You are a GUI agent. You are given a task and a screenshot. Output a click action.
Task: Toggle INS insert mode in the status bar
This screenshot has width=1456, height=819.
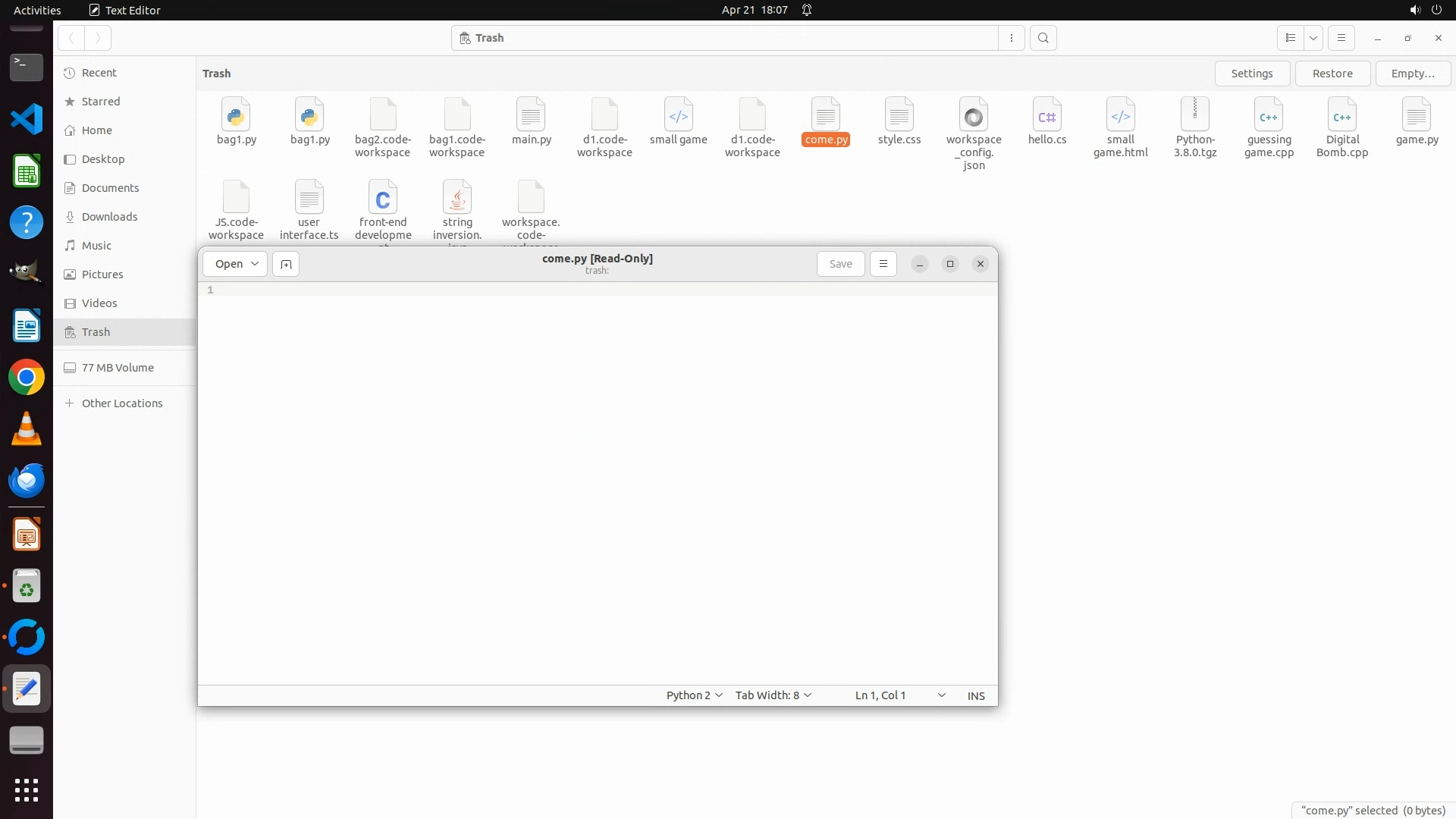coord(976,695)
